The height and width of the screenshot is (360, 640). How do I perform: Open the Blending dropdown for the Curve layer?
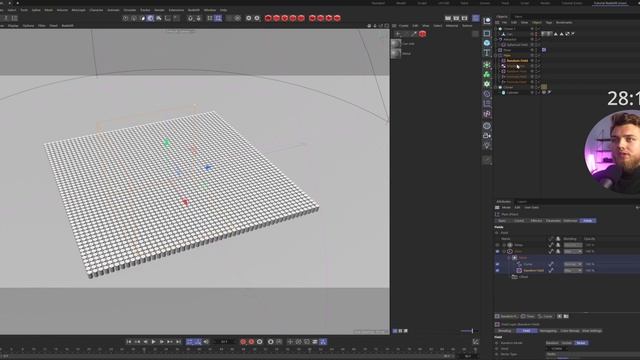(x=573, y=264)
